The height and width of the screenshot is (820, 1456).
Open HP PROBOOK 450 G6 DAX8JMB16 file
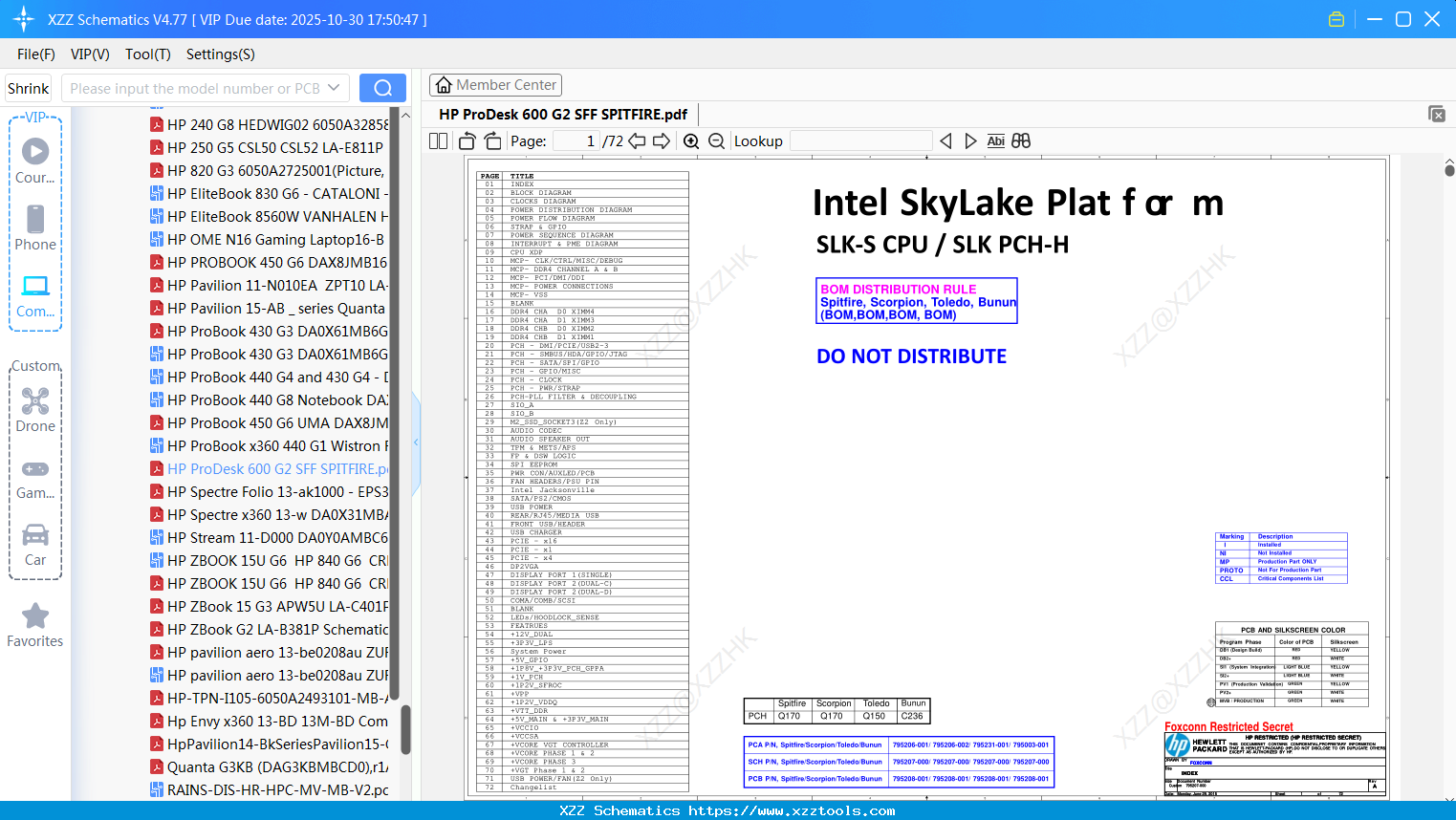tap(270, 262)
